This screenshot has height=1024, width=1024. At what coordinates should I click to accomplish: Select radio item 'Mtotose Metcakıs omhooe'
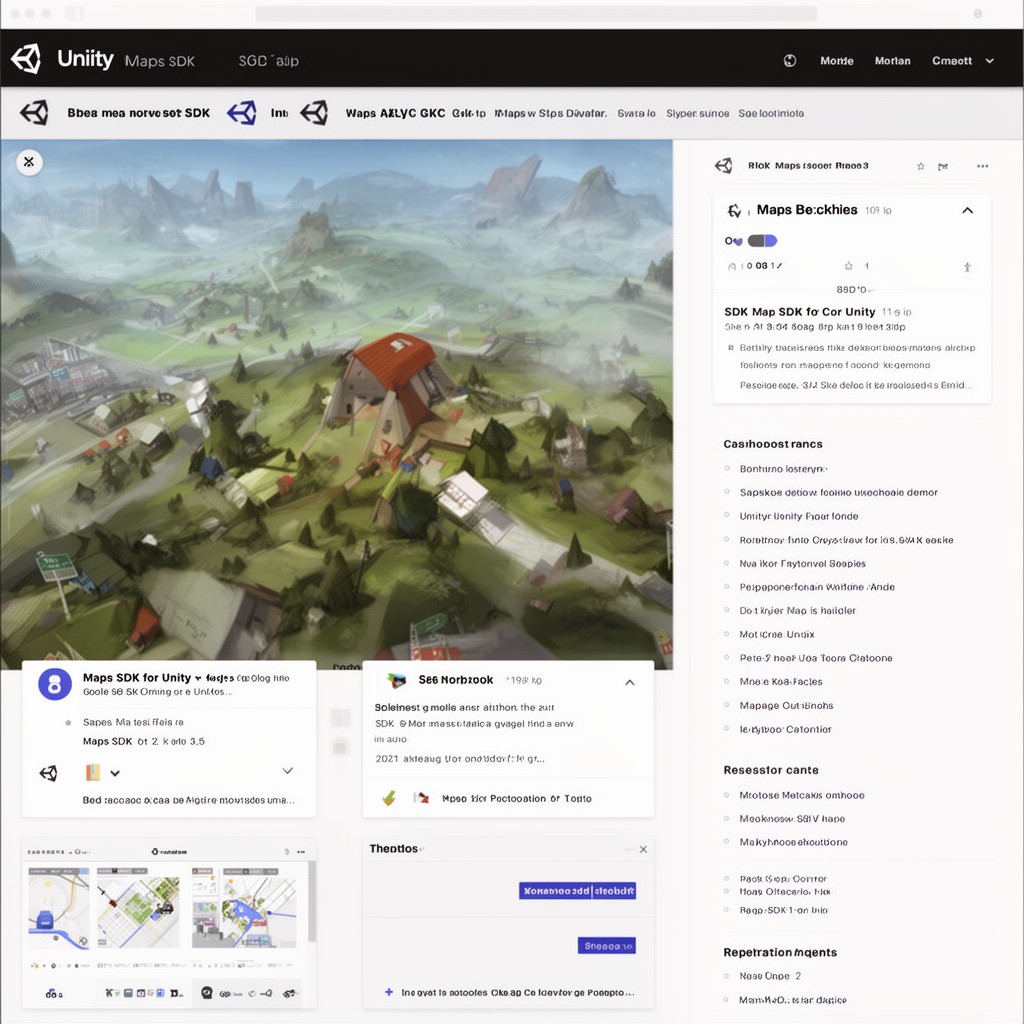pos(726,795)
